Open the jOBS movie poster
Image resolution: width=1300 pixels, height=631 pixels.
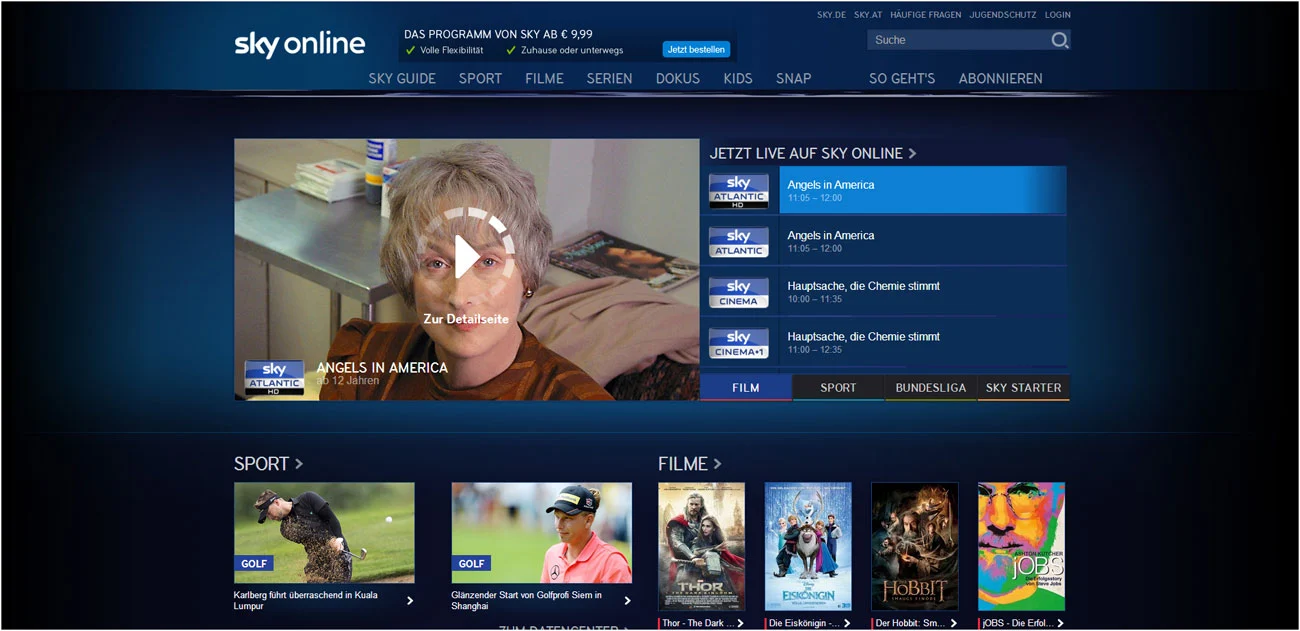(1021, 547)
